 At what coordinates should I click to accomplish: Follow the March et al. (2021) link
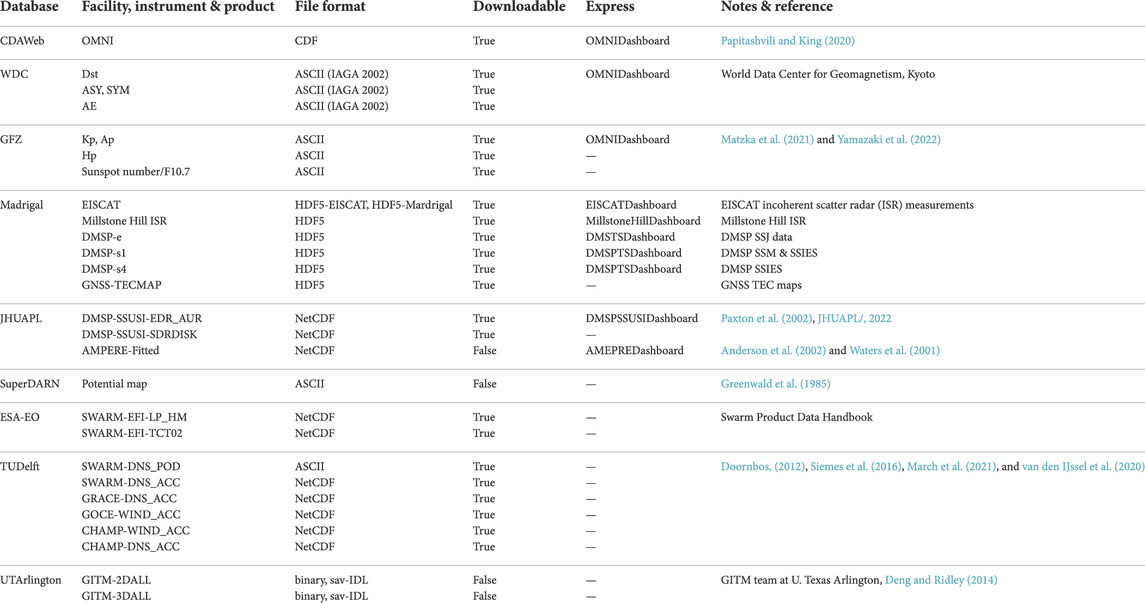click(951, 466)
